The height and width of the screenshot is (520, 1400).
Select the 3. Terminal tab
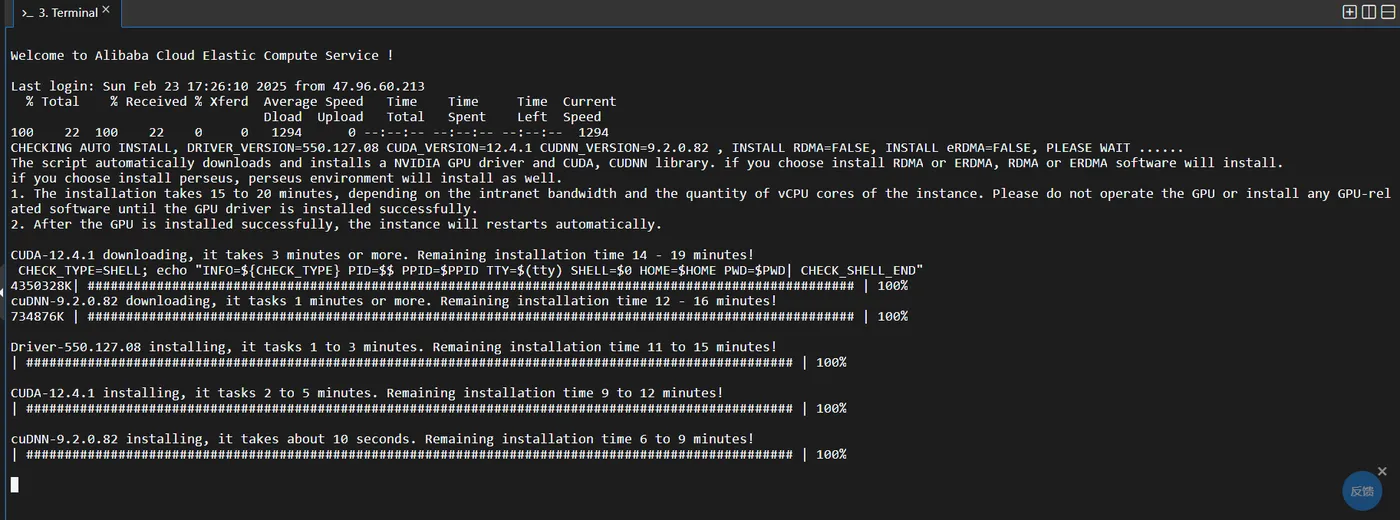click(x=65, y=13)
